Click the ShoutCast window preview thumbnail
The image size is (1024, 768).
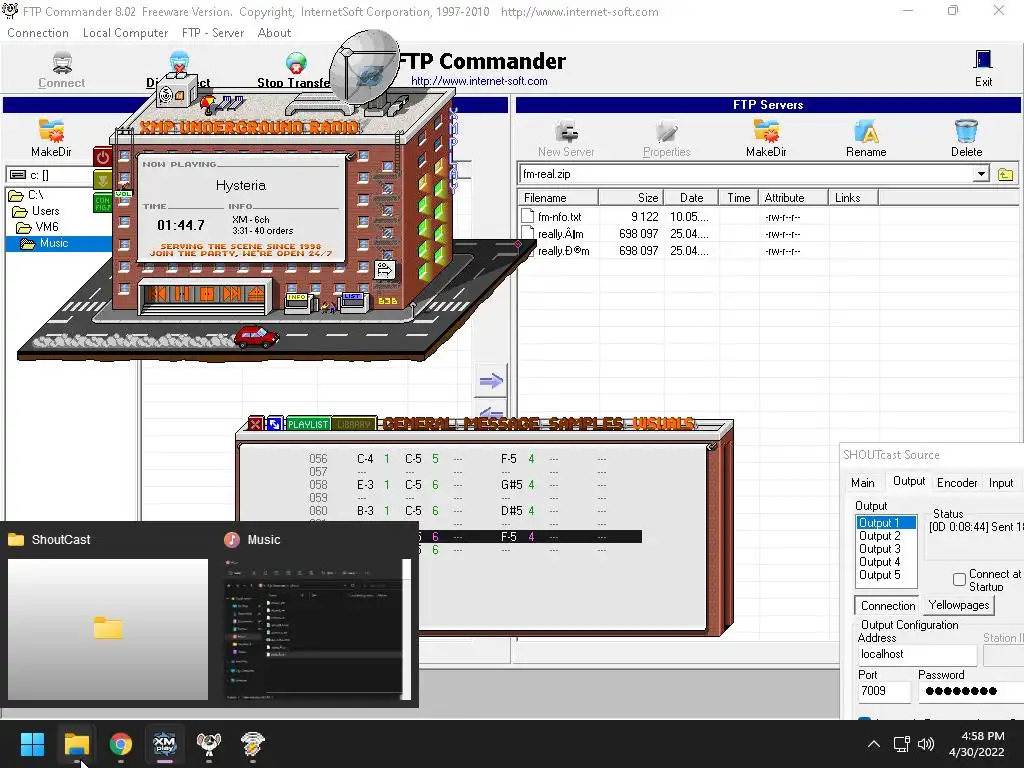108,629
